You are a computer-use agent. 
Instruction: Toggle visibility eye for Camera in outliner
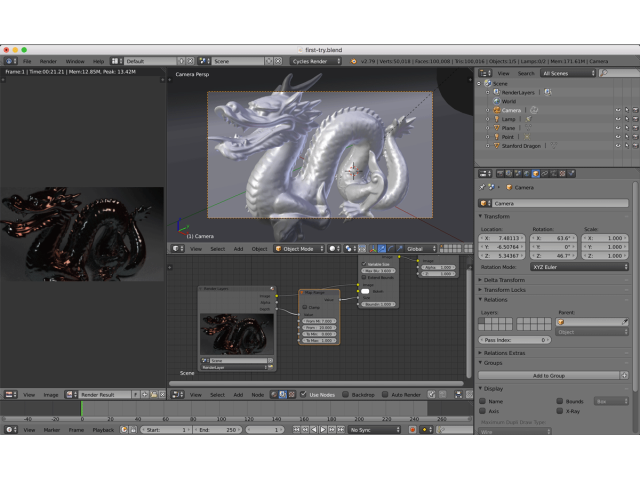pyautogui.click(x=618, y=110)
